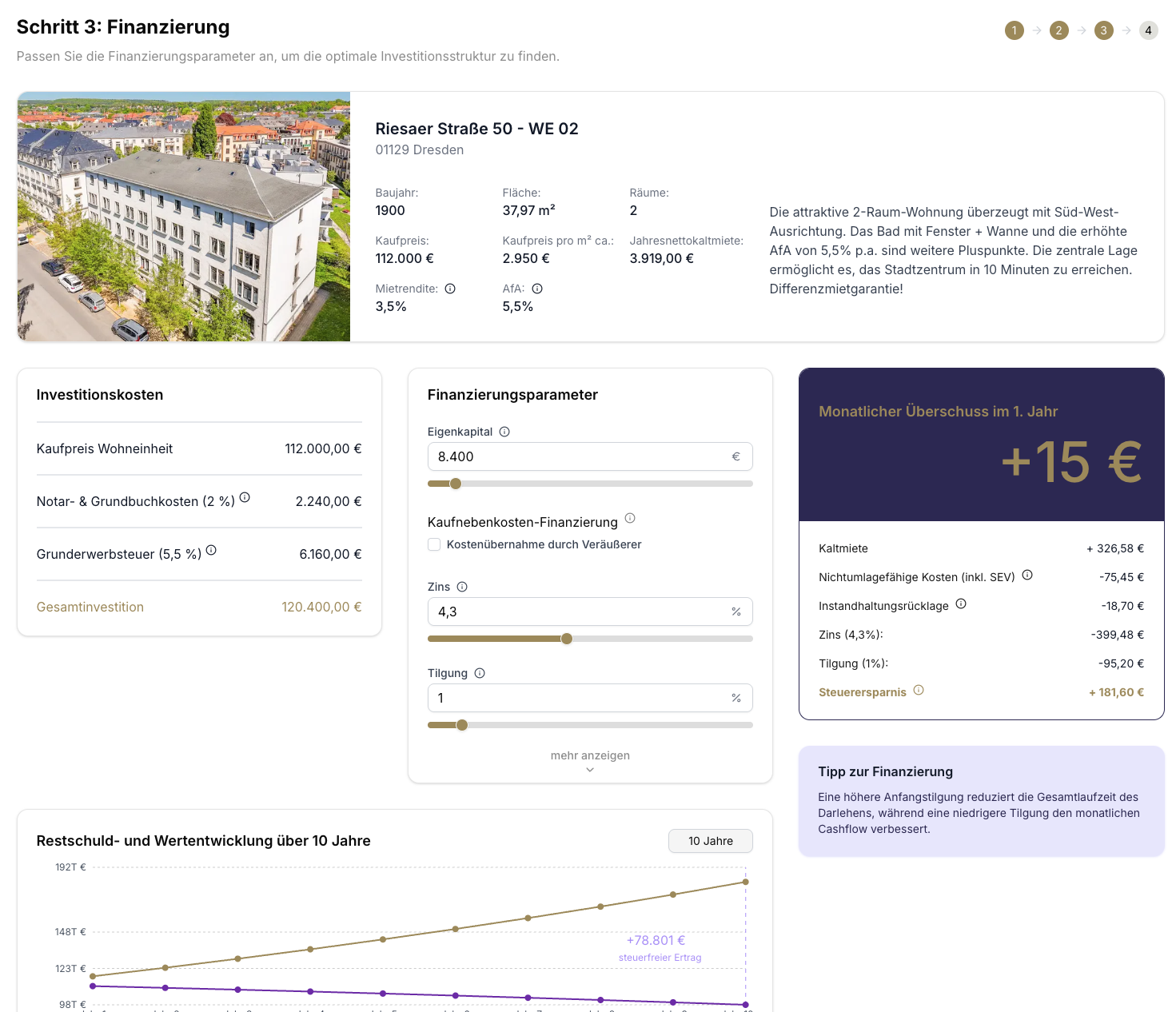The image size is (1176, 1012).
Task: Click into the Eigenkapital input field
Action: 576,456
